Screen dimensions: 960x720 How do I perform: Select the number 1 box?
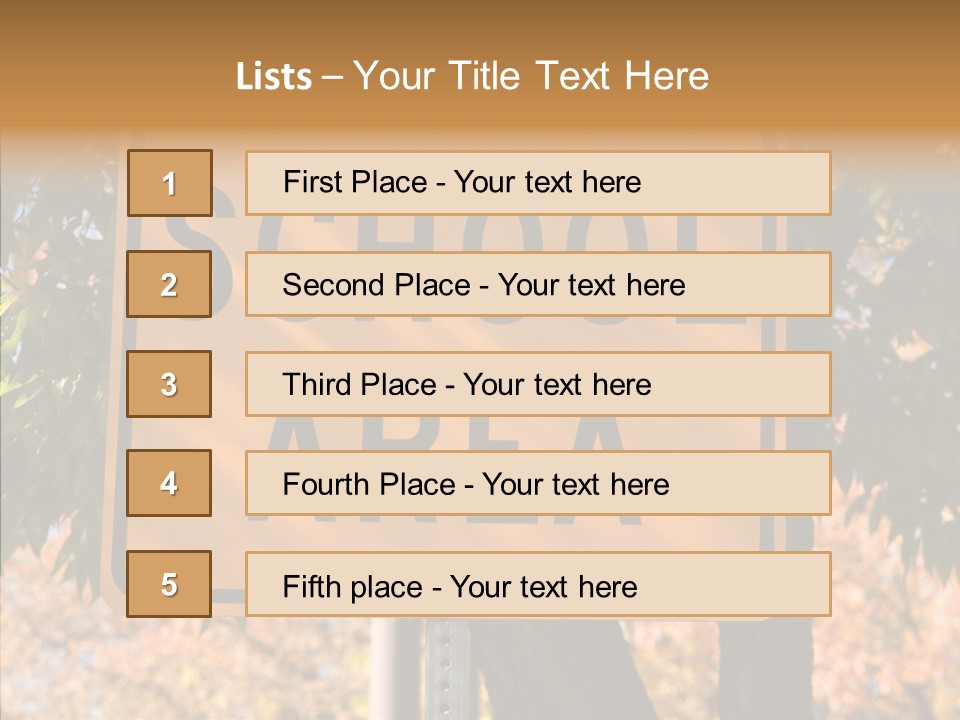click(170, 183)
